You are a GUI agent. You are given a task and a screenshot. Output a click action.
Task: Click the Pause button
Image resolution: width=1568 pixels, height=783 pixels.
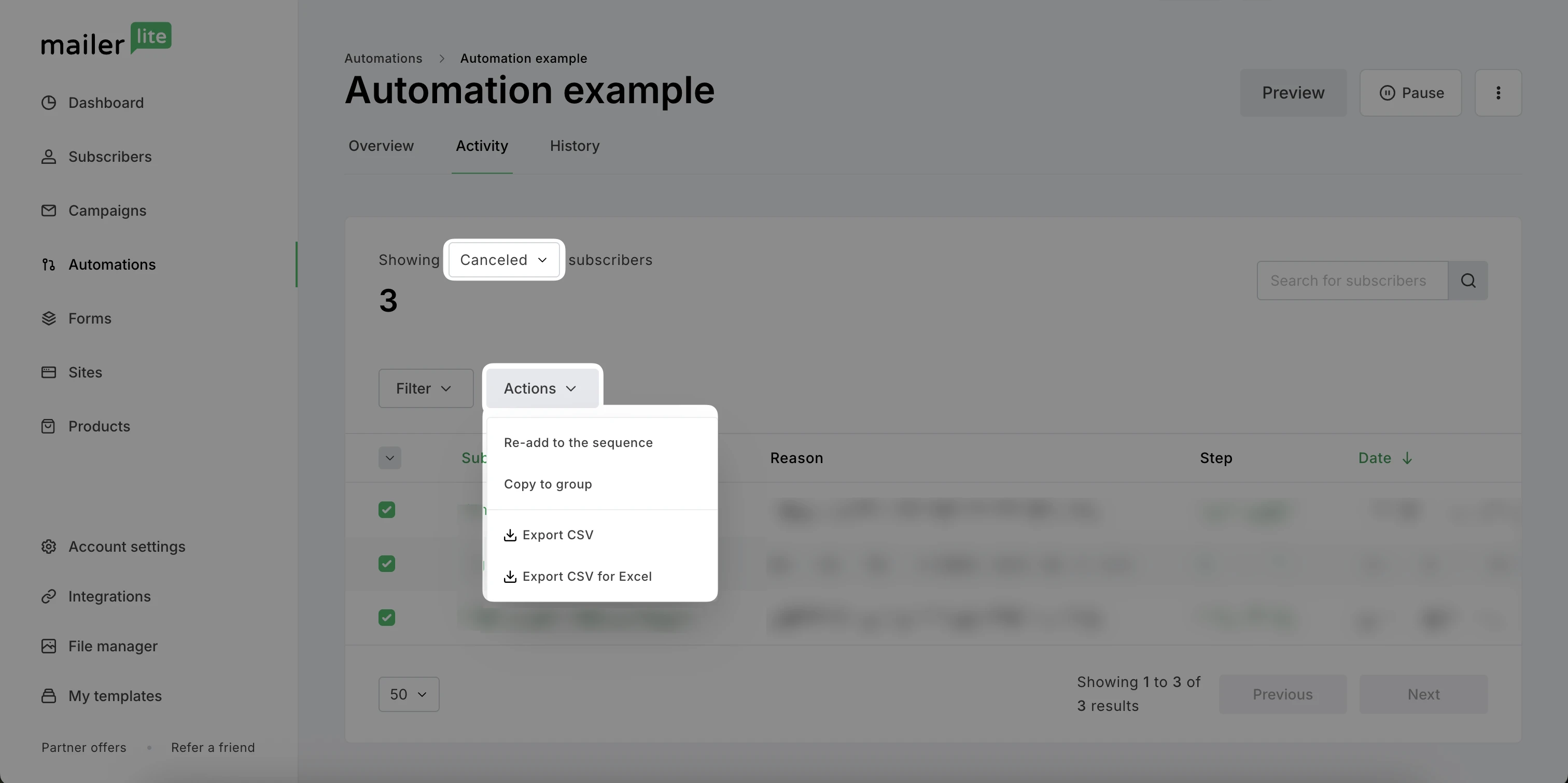tap(1410, 92)
